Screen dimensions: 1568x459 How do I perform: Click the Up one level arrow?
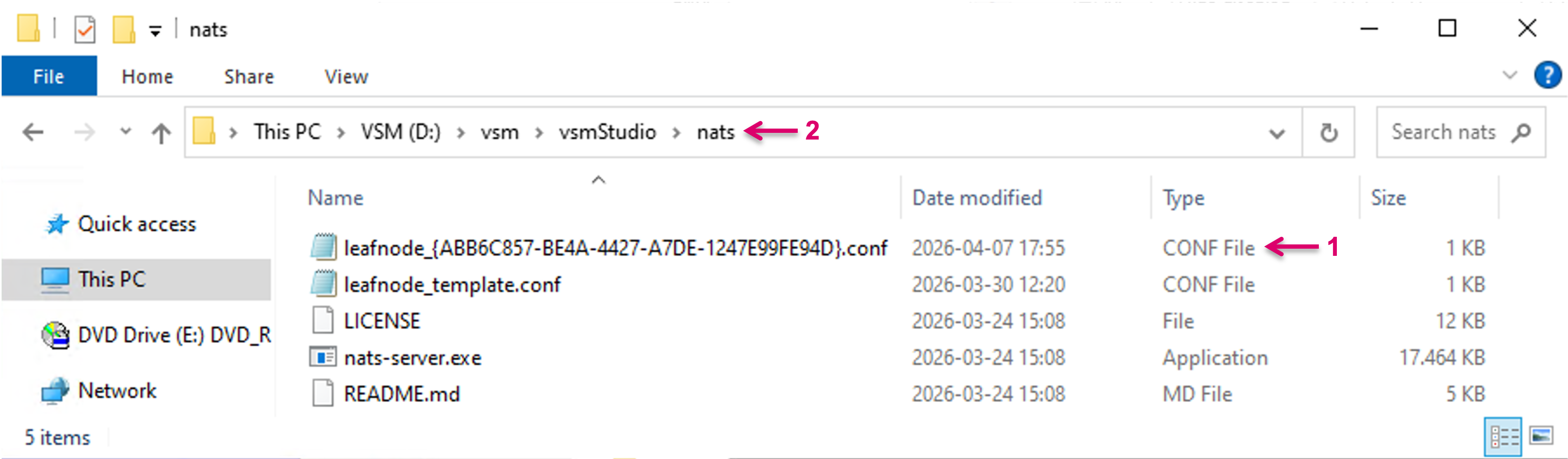pos(161,132)
